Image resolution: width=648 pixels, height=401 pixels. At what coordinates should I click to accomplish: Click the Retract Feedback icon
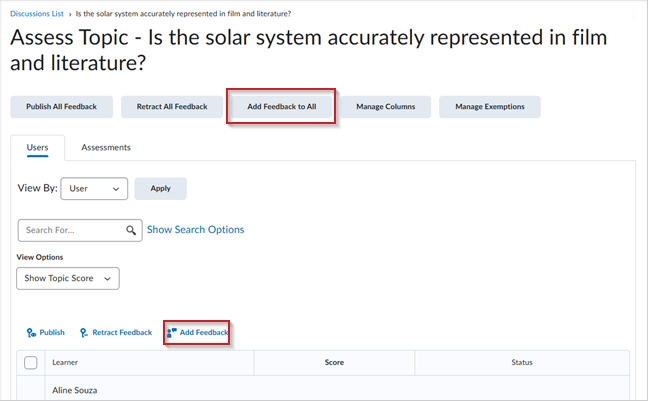click(84, 333)
